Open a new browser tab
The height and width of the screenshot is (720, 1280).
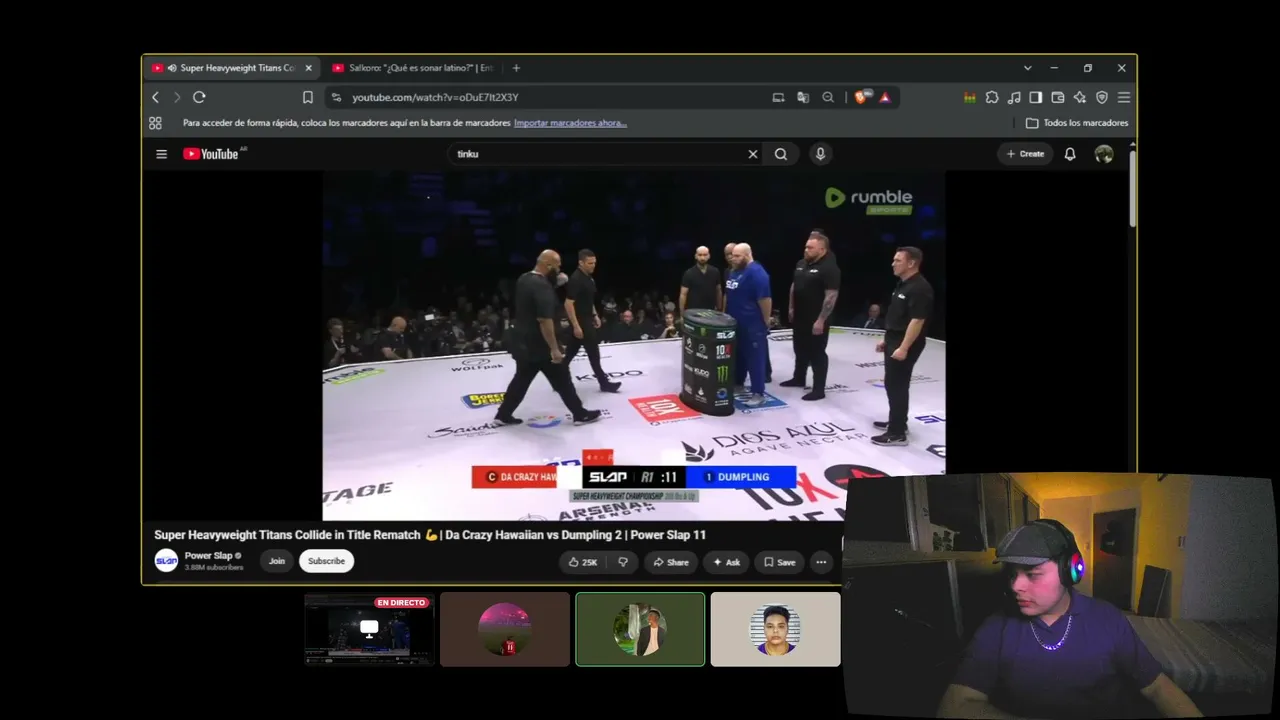(x=516, y=68)
